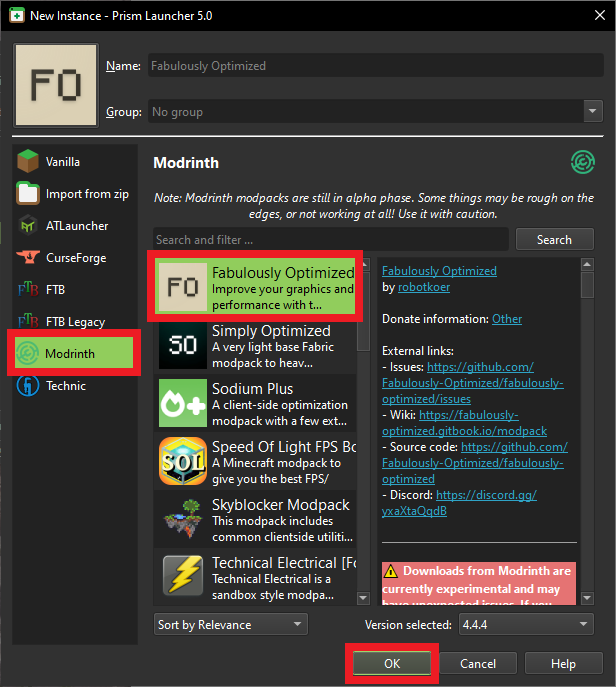616x687 pixels.
Task: Select the FTB Legacy icon
Action: (x=28, y=322)
